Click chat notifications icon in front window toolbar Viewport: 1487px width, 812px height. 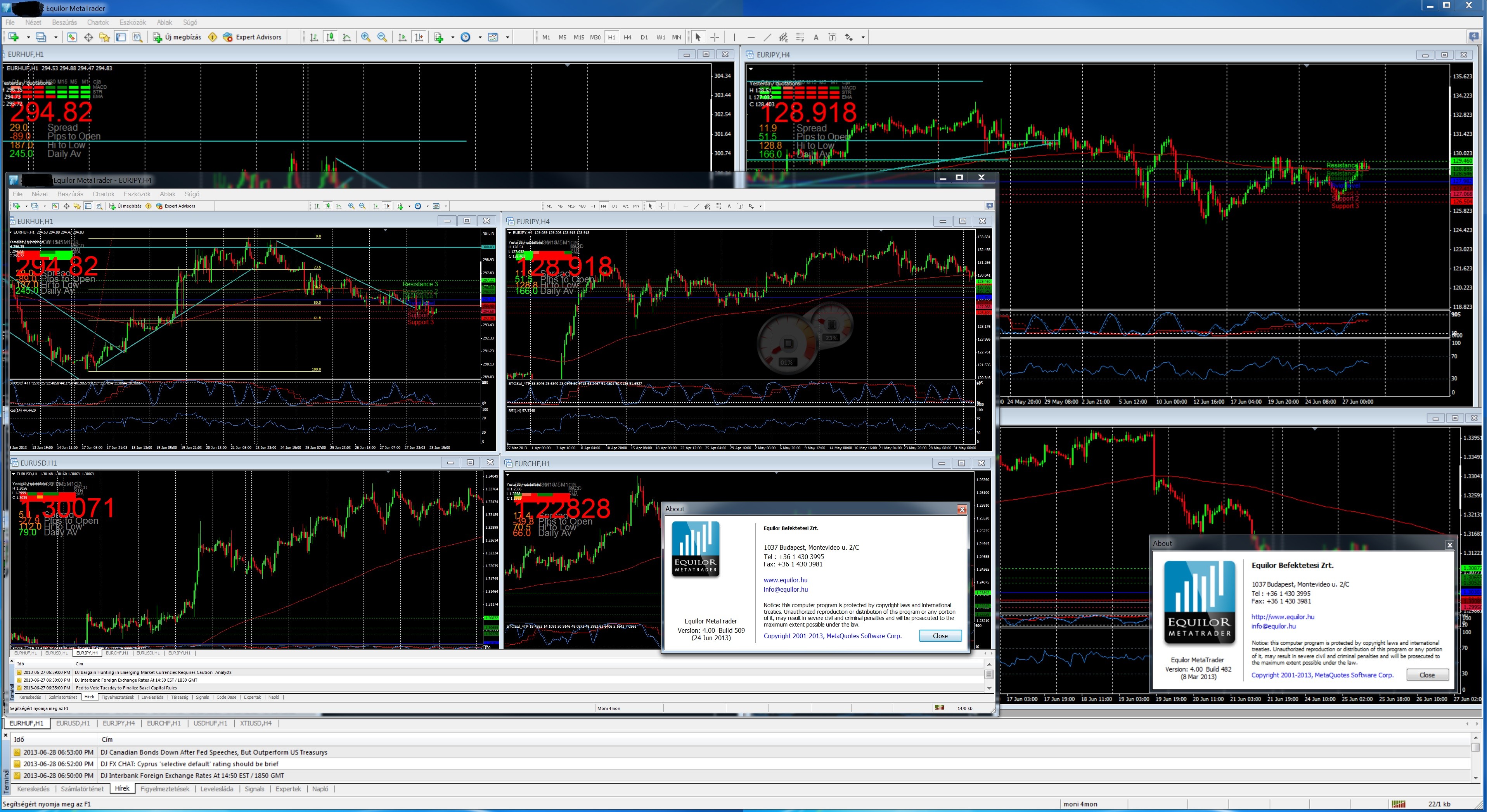pyautogui.click(x=989, y=206)
